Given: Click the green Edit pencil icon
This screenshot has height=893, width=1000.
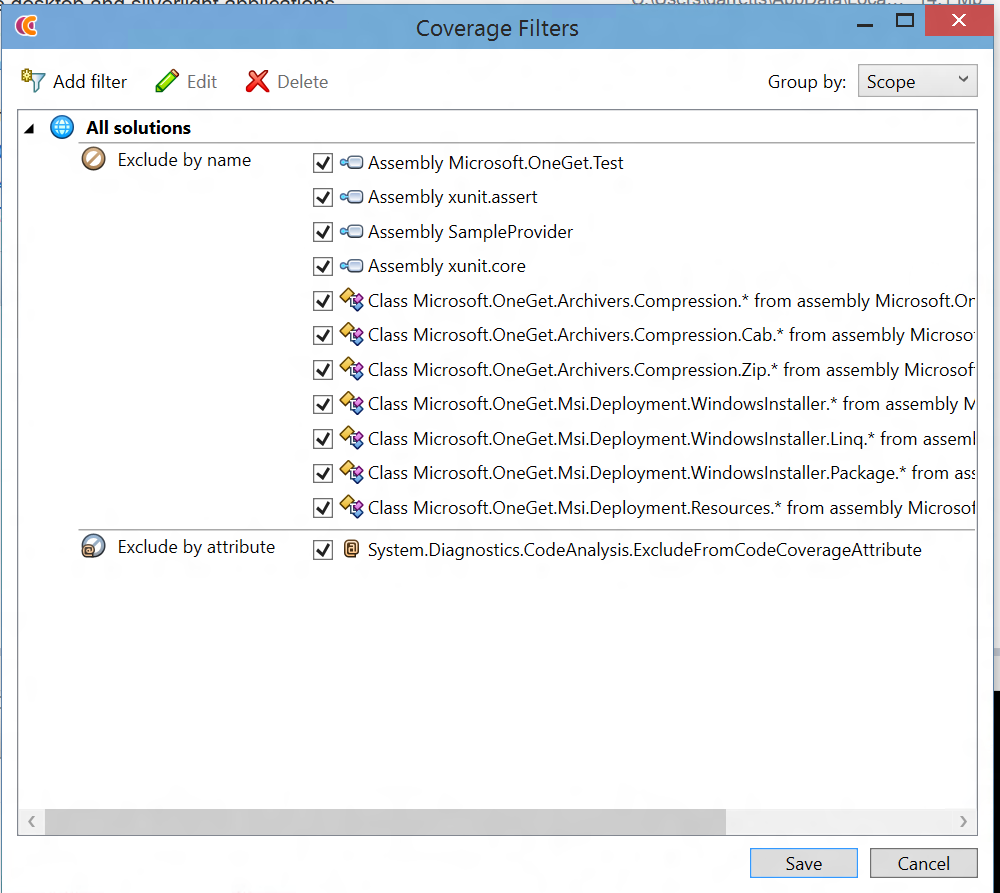Looking at the screenshot, I should pos(167,81).
